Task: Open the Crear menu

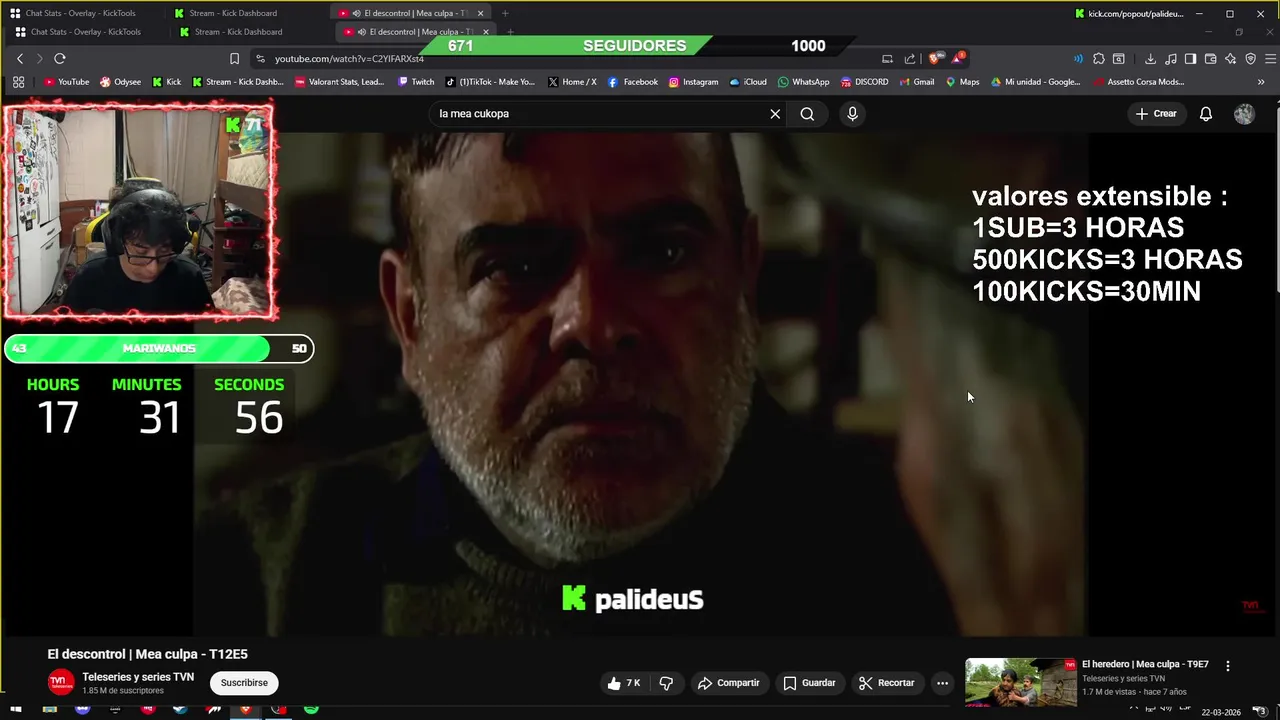Action: click(1156, 114)
